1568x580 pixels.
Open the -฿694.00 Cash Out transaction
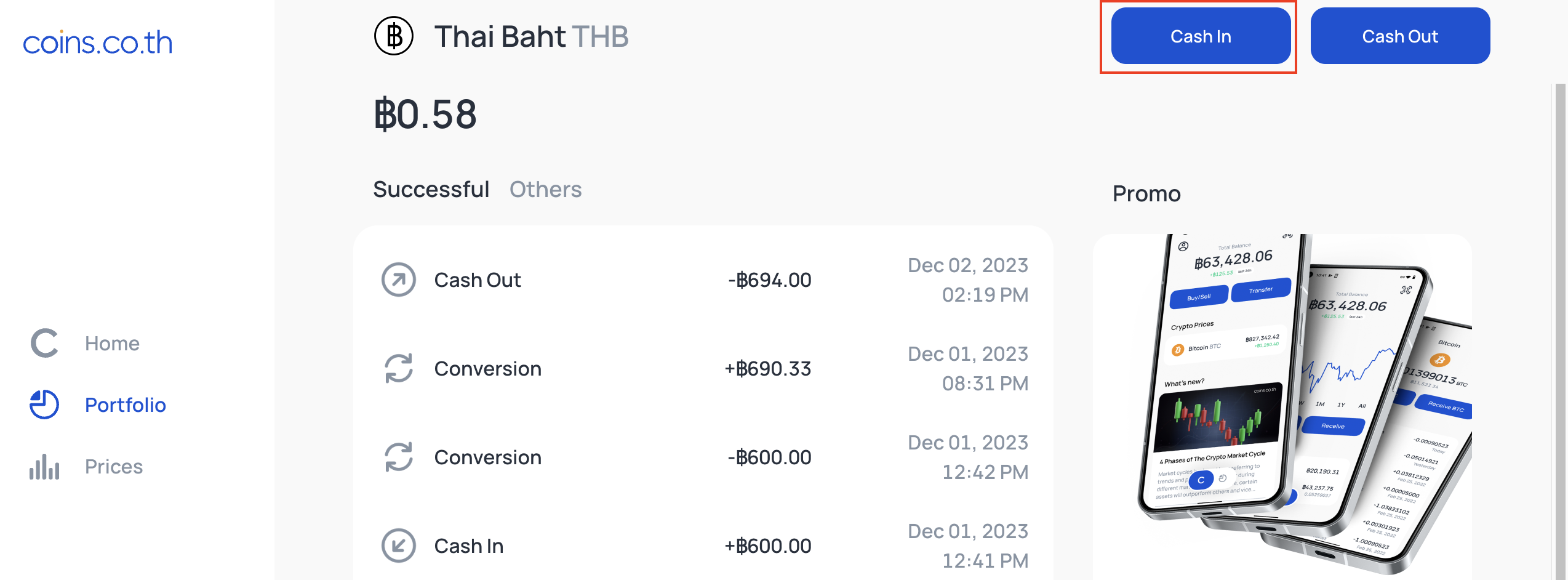[x=703, y=280]
